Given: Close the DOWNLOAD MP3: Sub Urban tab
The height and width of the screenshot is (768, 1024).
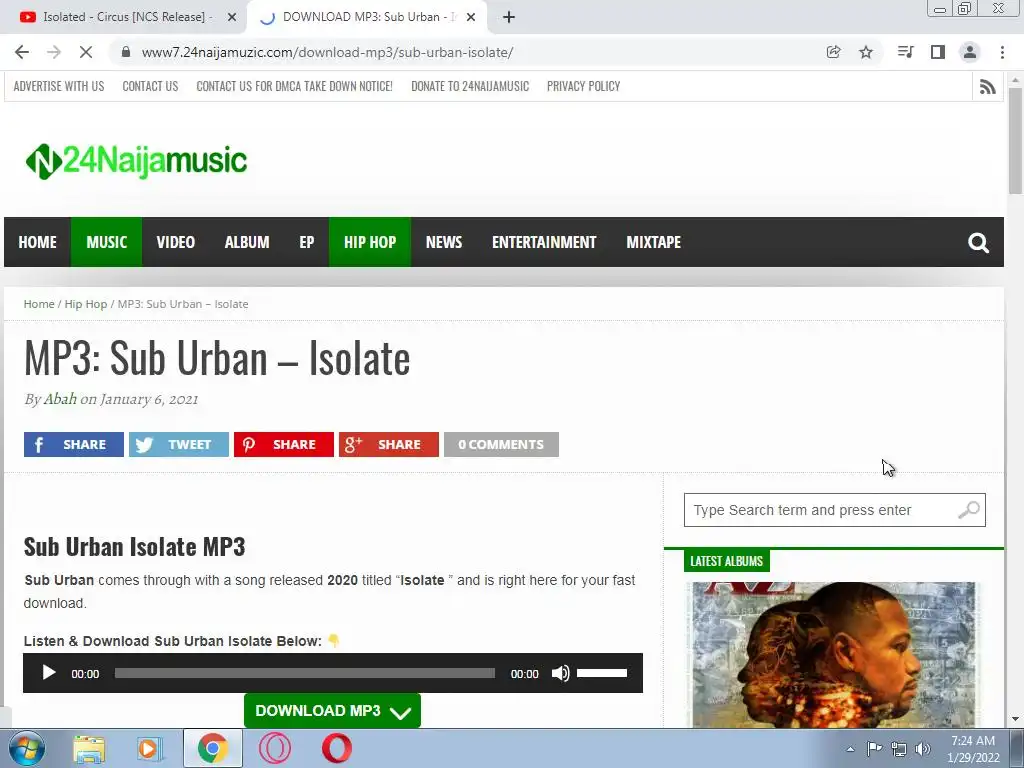Looking at the screenshot, I should 471,17.
